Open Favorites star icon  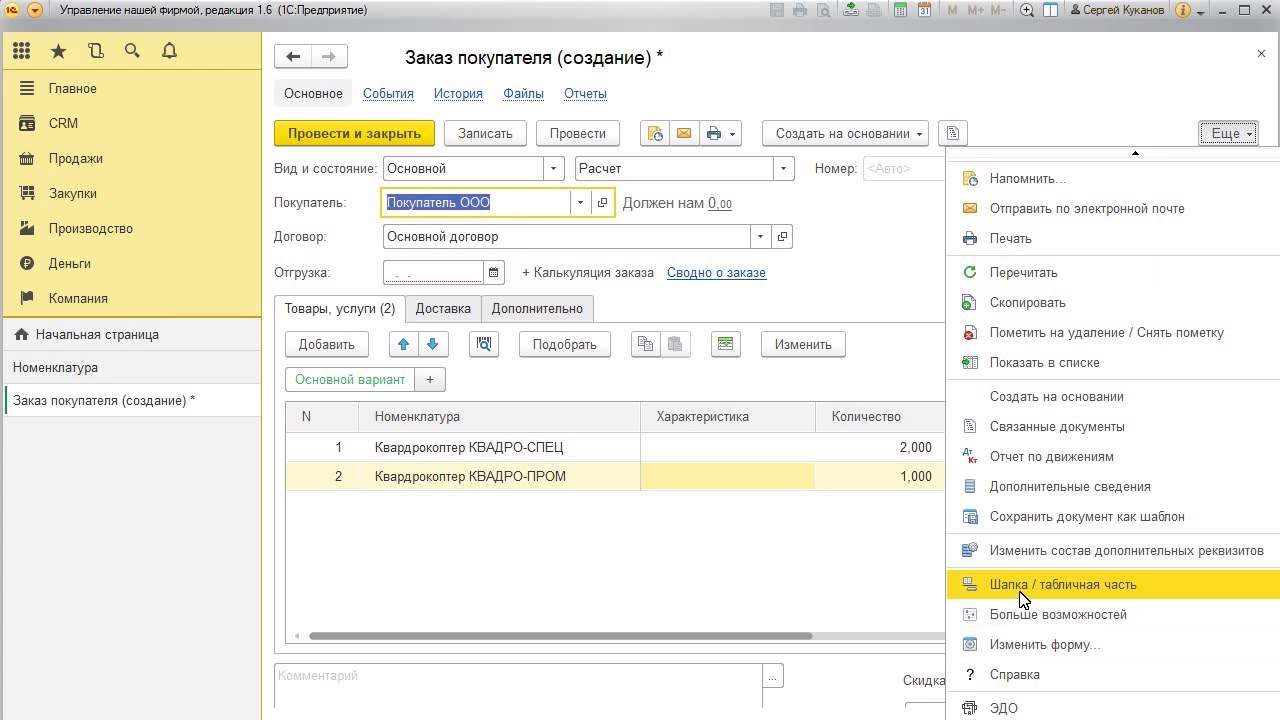point(58,51)
